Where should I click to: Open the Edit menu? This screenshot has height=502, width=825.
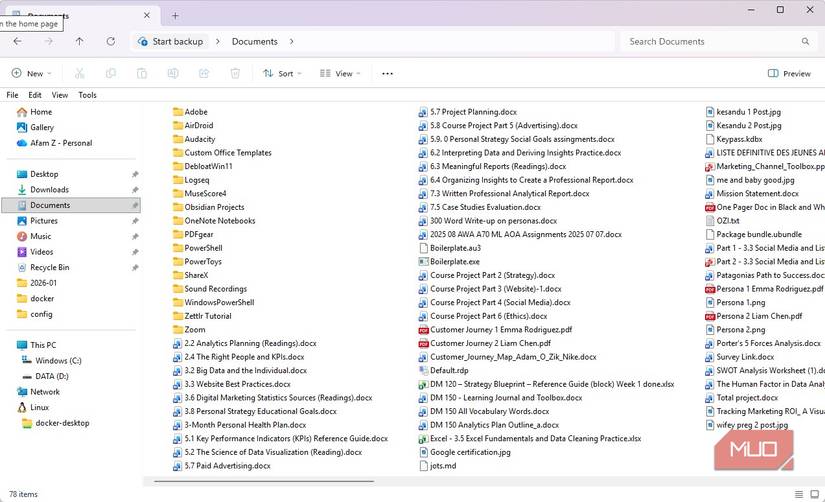35,95
